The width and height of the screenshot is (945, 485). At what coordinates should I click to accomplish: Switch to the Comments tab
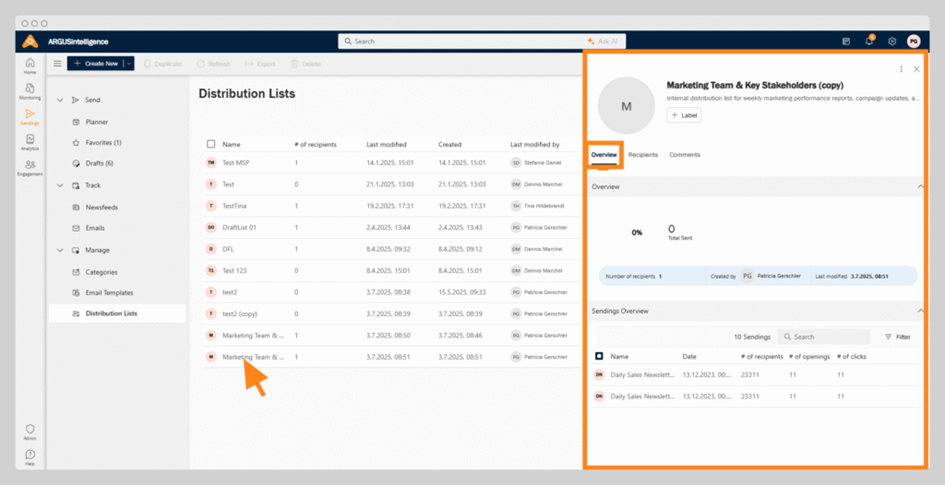pyautogui.click(x=685, y=155)
